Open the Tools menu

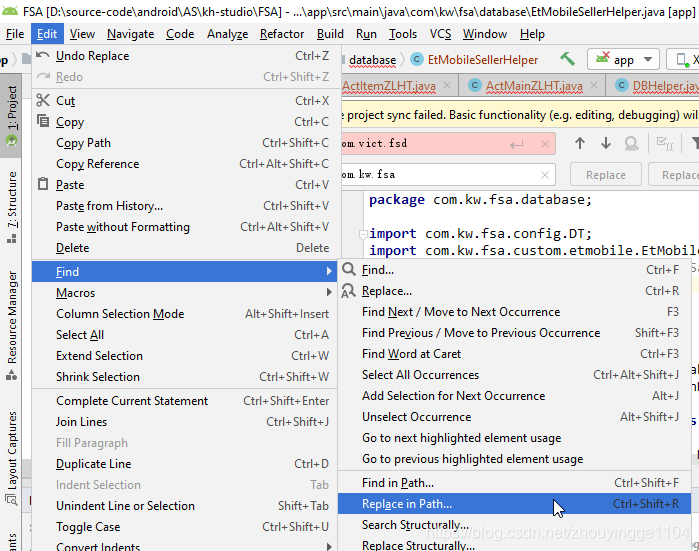[x=403, y=34]
